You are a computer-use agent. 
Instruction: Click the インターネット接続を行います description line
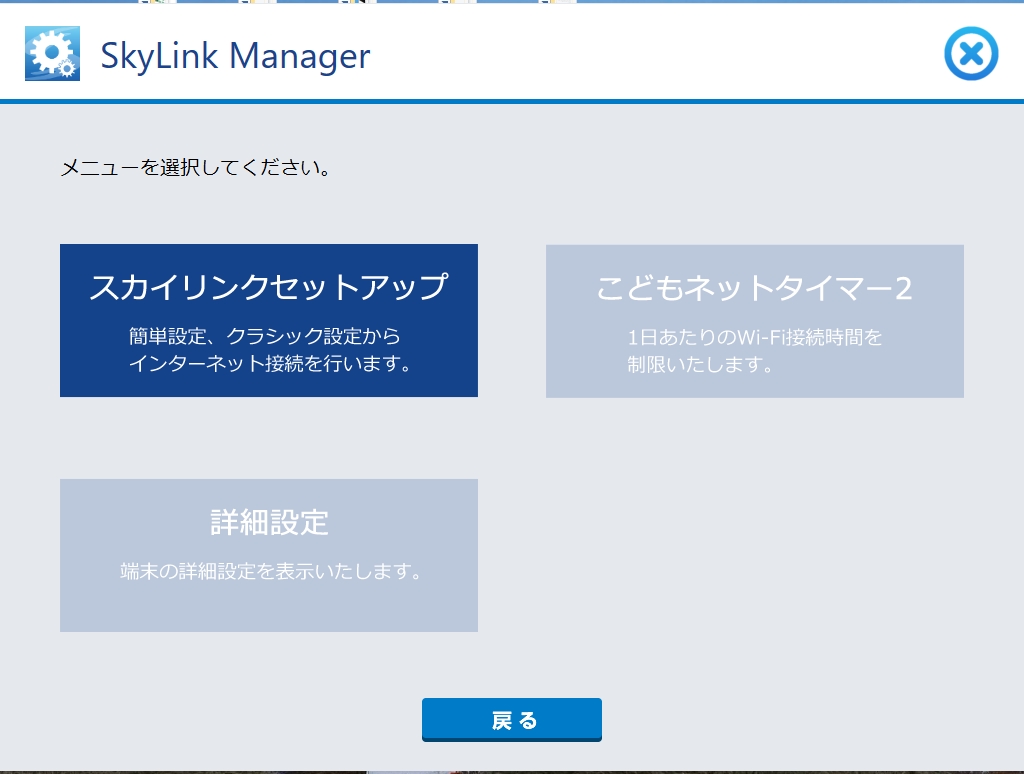[x=270, y=364]
